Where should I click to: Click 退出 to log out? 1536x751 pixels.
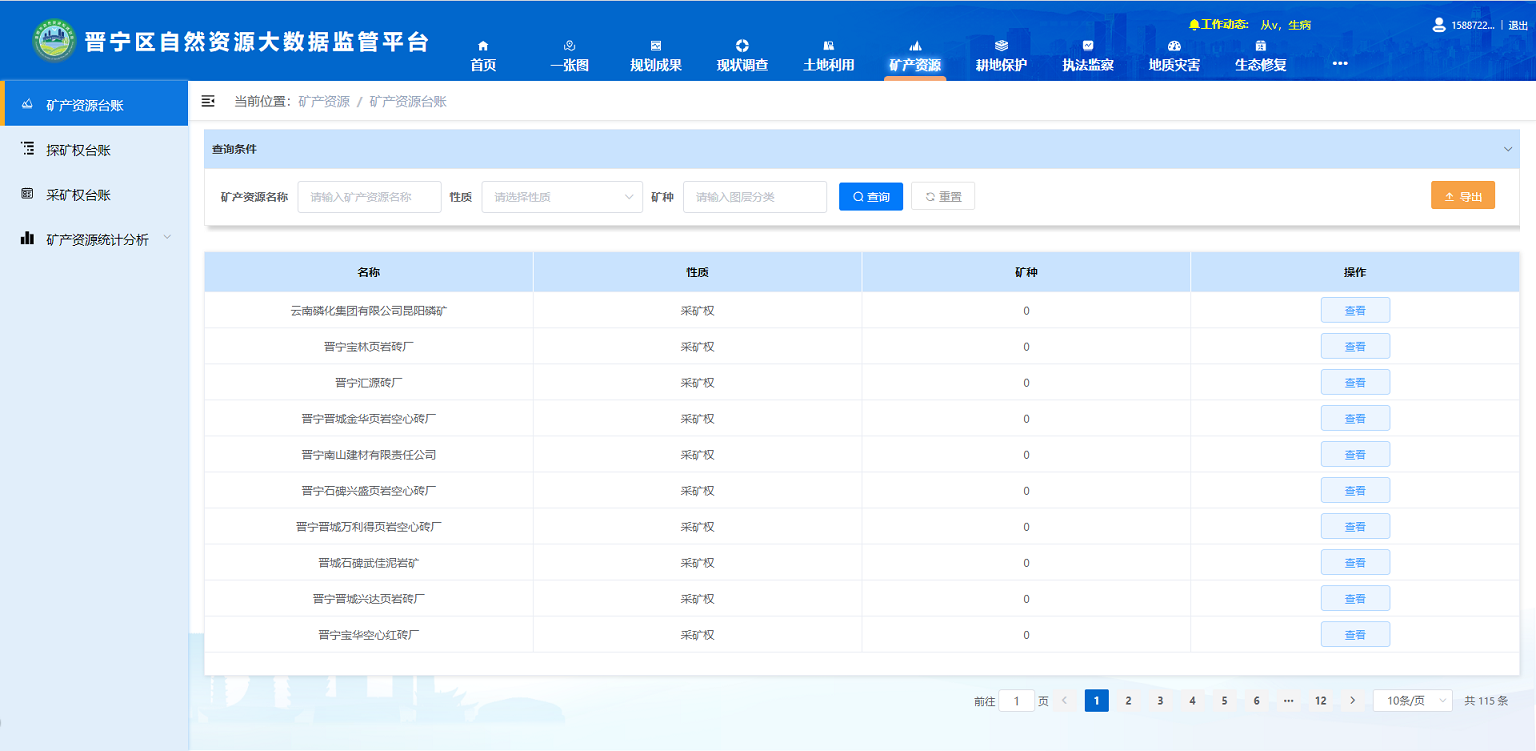(x=1518, y=25)
